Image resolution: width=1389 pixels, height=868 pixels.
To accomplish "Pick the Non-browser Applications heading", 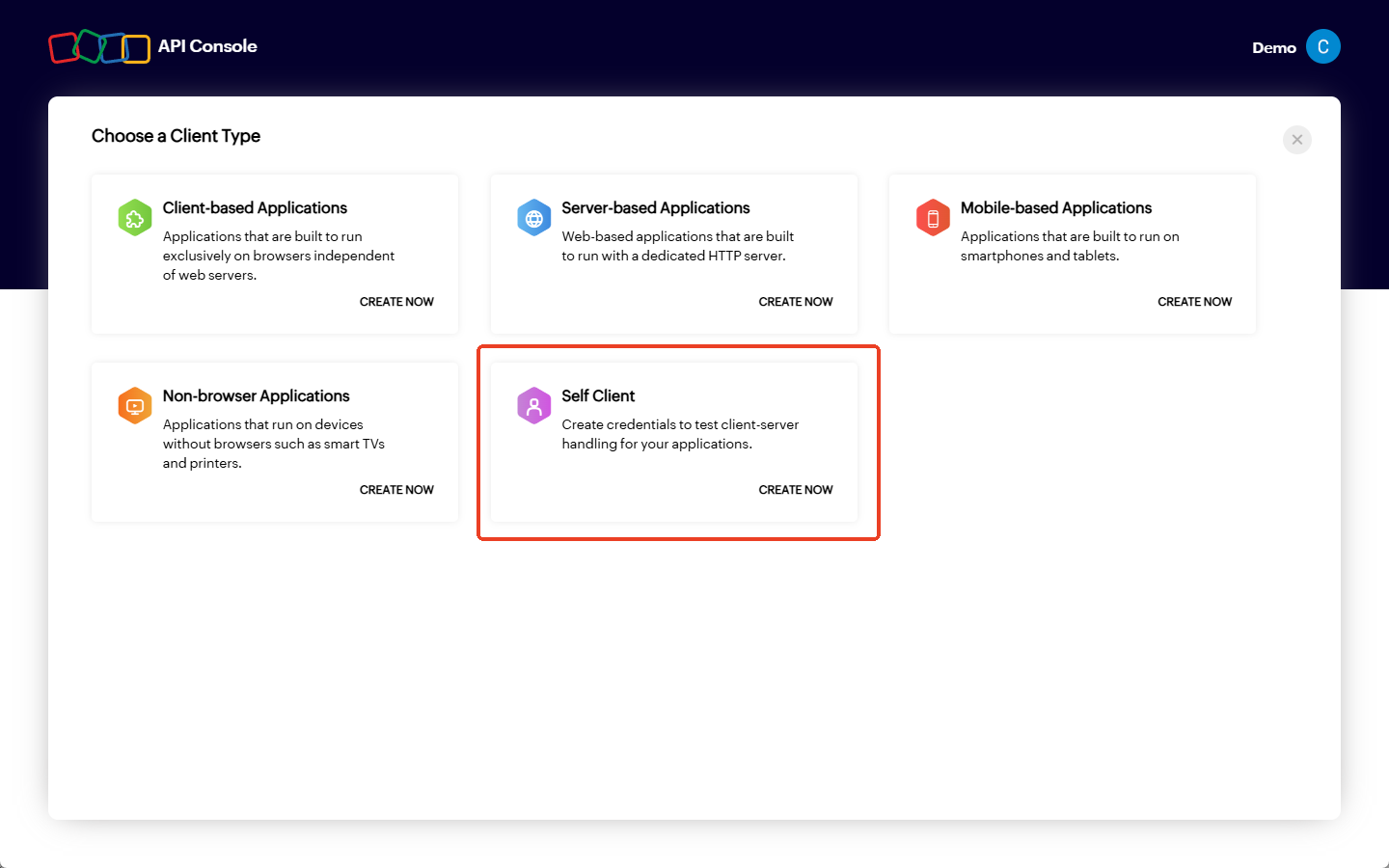I will click(256, 396).
